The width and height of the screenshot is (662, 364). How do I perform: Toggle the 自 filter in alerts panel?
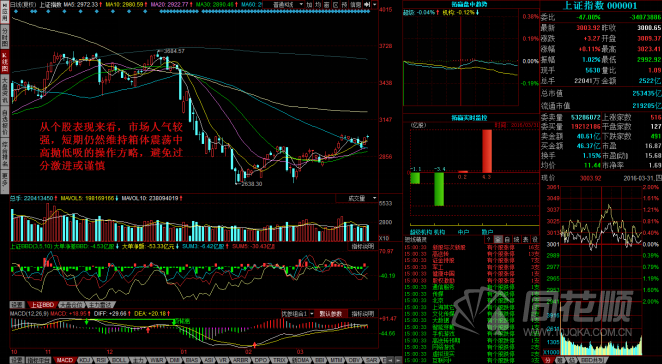coord(507,239)
